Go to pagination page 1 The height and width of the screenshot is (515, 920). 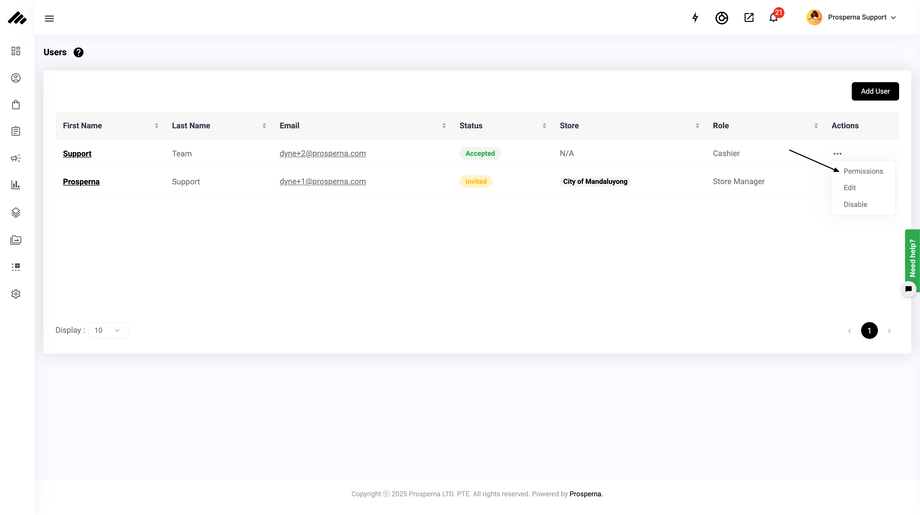[869, 331]
